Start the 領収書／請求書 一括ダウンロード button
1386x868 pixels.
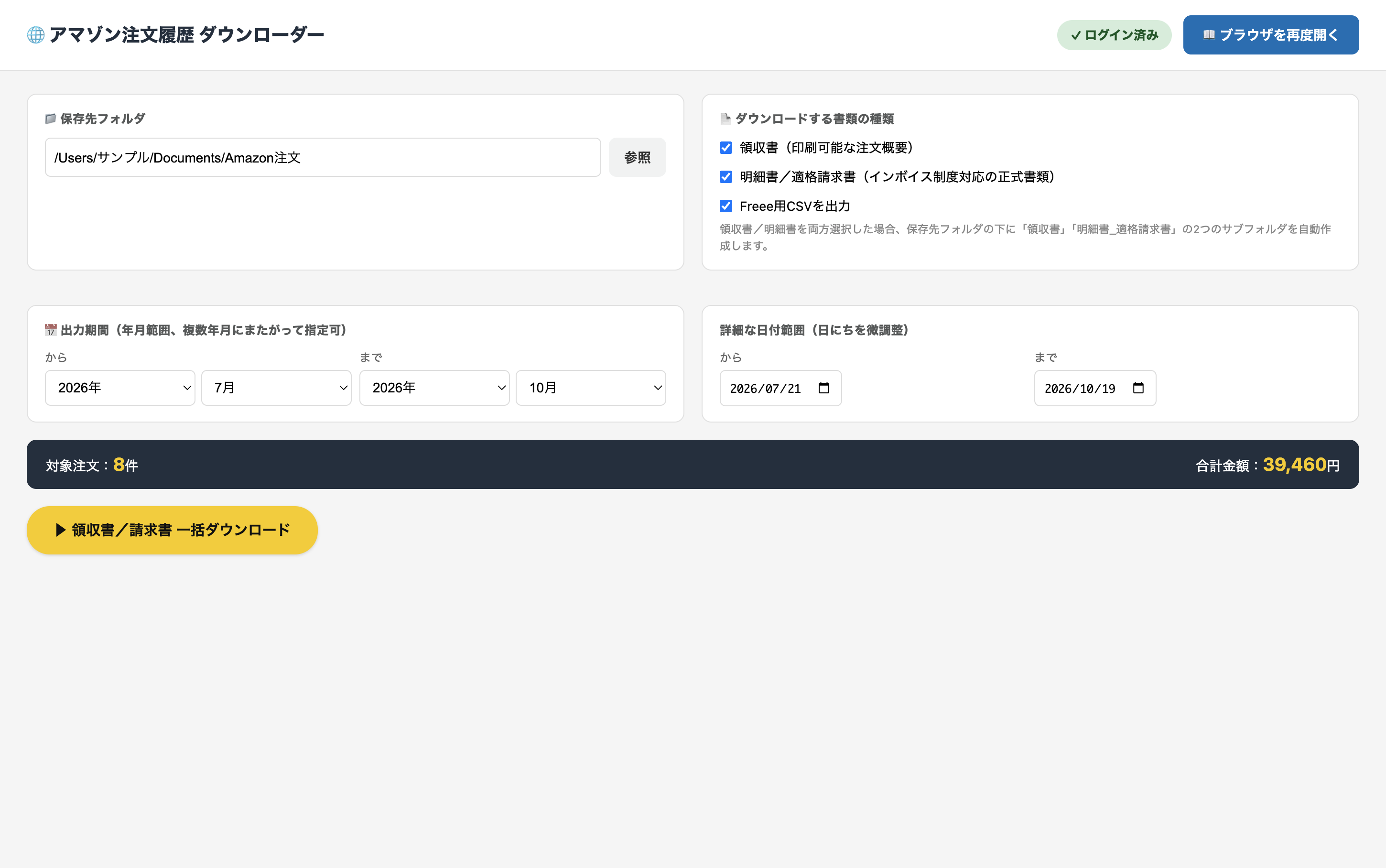click(x=172, y=530)
